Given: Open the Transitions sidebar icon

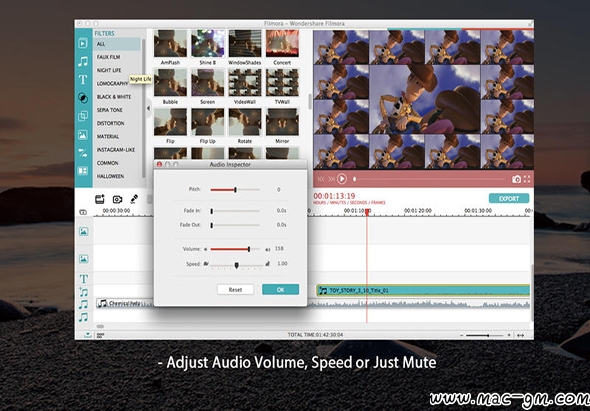Looking at the screenshot, I should tap(83, 153).
